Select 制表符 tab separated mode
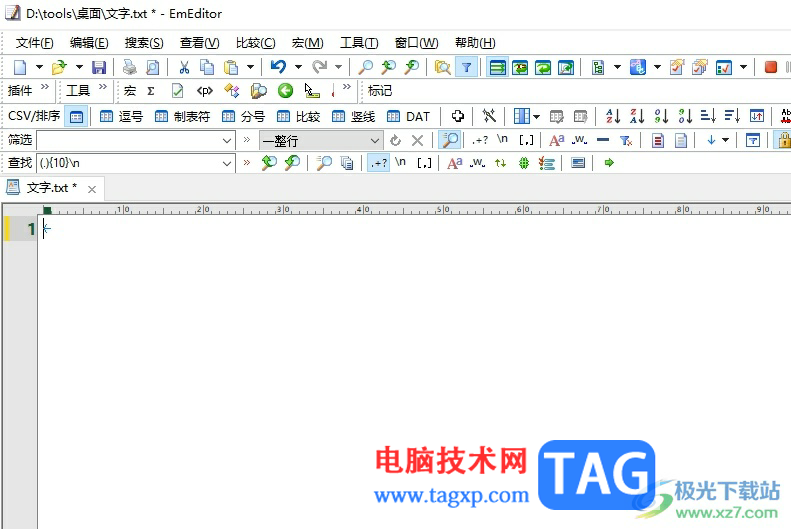791x529 pixels. pos(182,116)
